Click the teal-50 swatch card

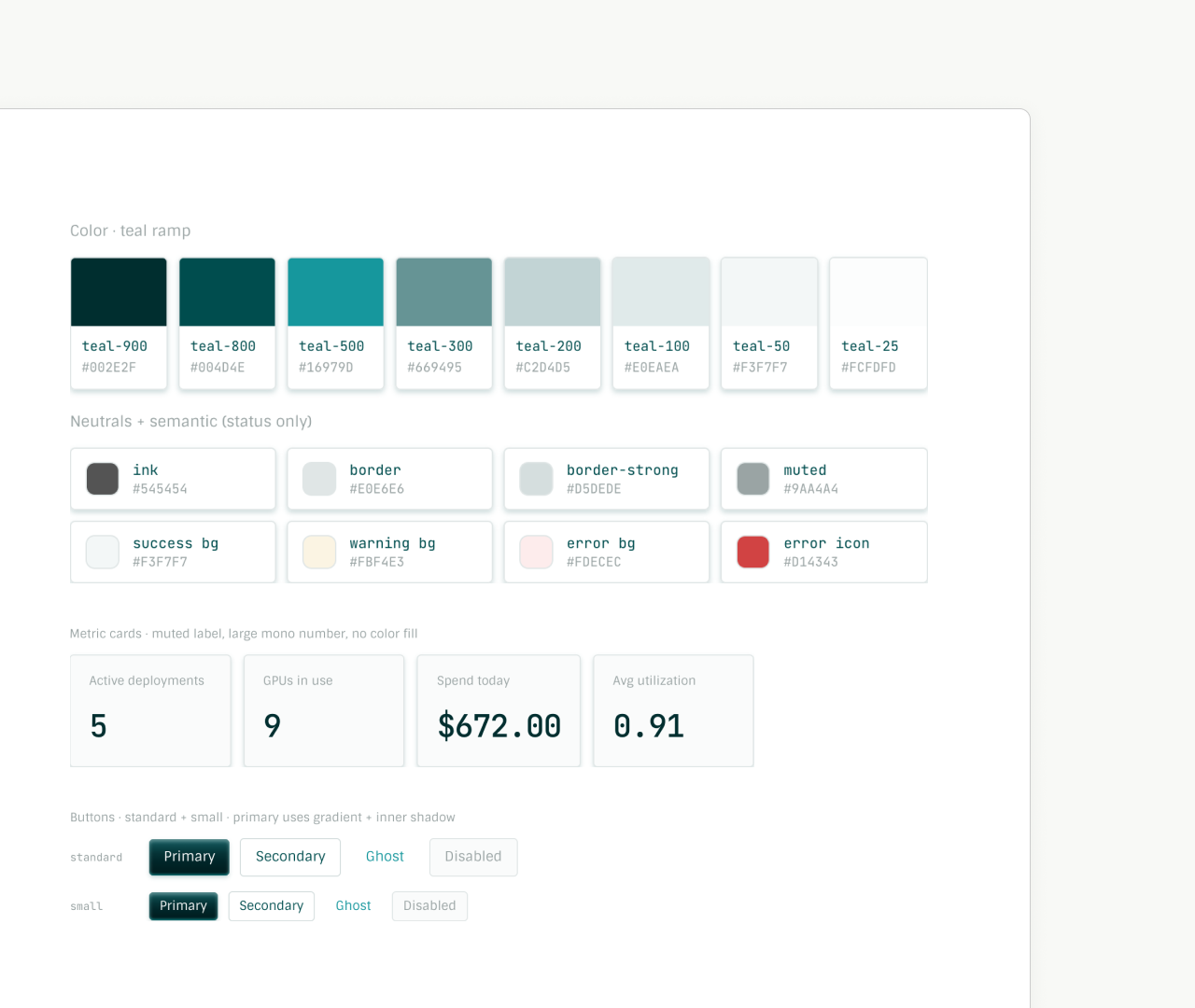[x=769, y=323]
